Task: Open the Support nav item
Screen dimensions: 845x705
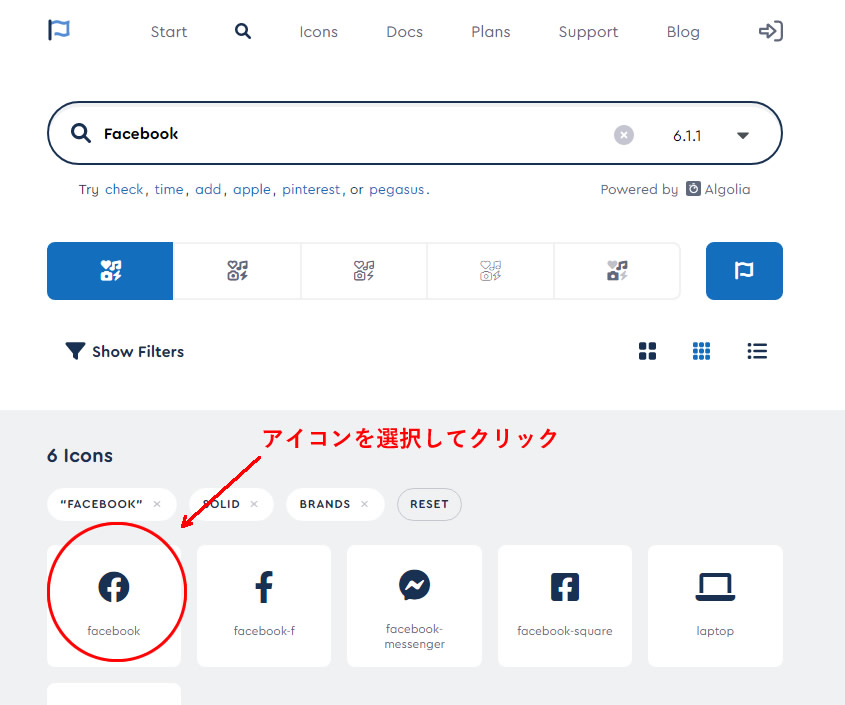Action: 588,32
